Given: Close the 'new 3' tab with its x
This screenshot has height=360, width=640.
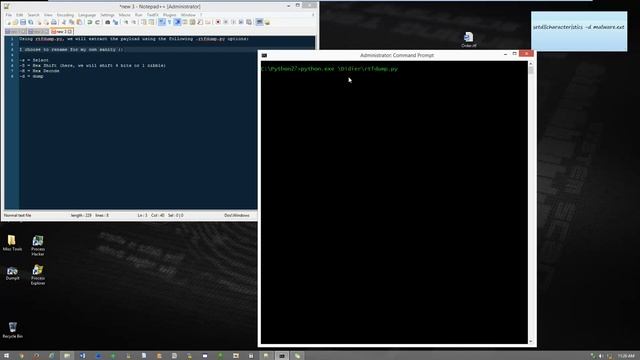Looking at the screenshot, I should 70,31.
